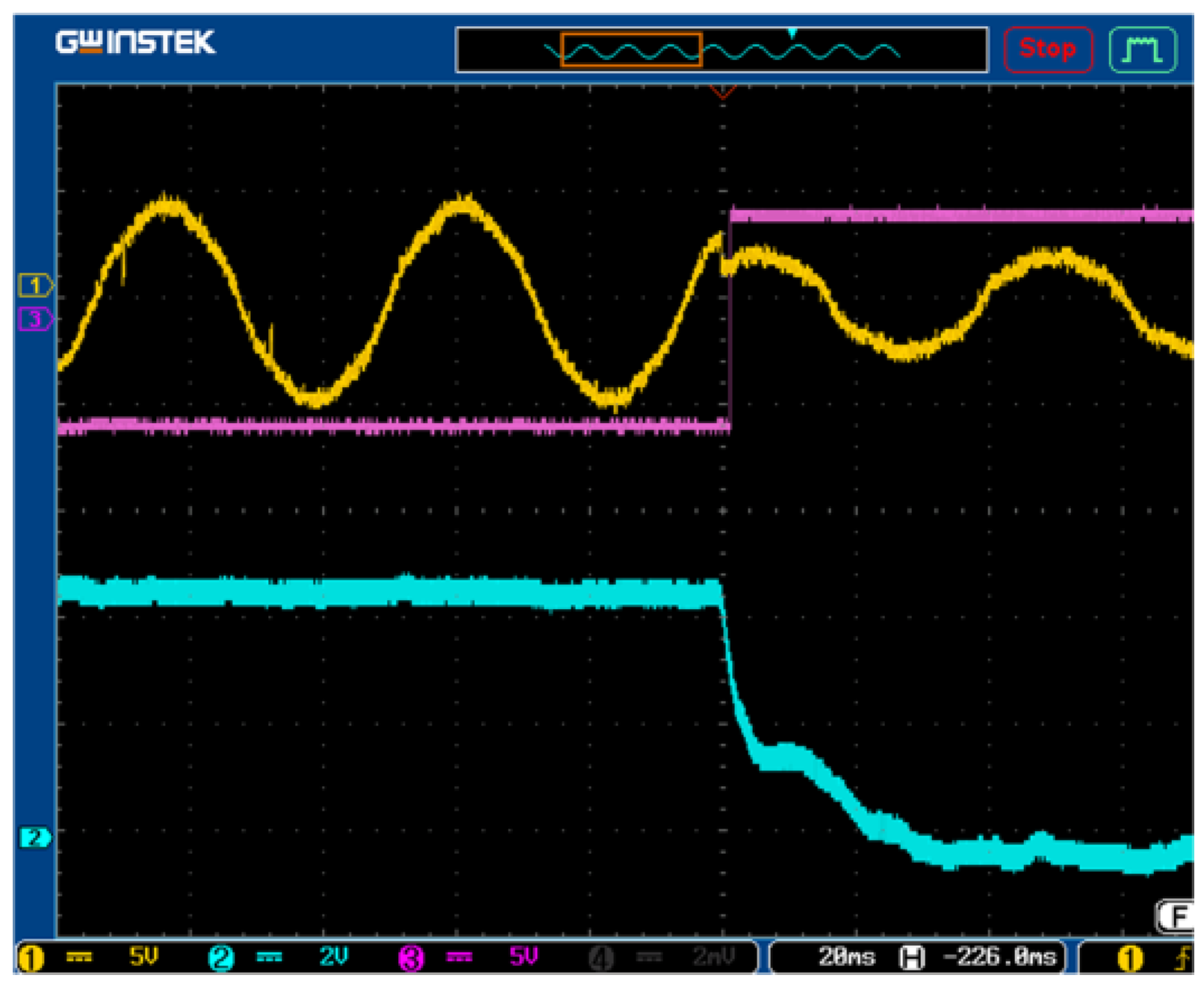Click the 20ms timebase readout
The height and width of the screenshot is (984, 1204).
[846, 957]
